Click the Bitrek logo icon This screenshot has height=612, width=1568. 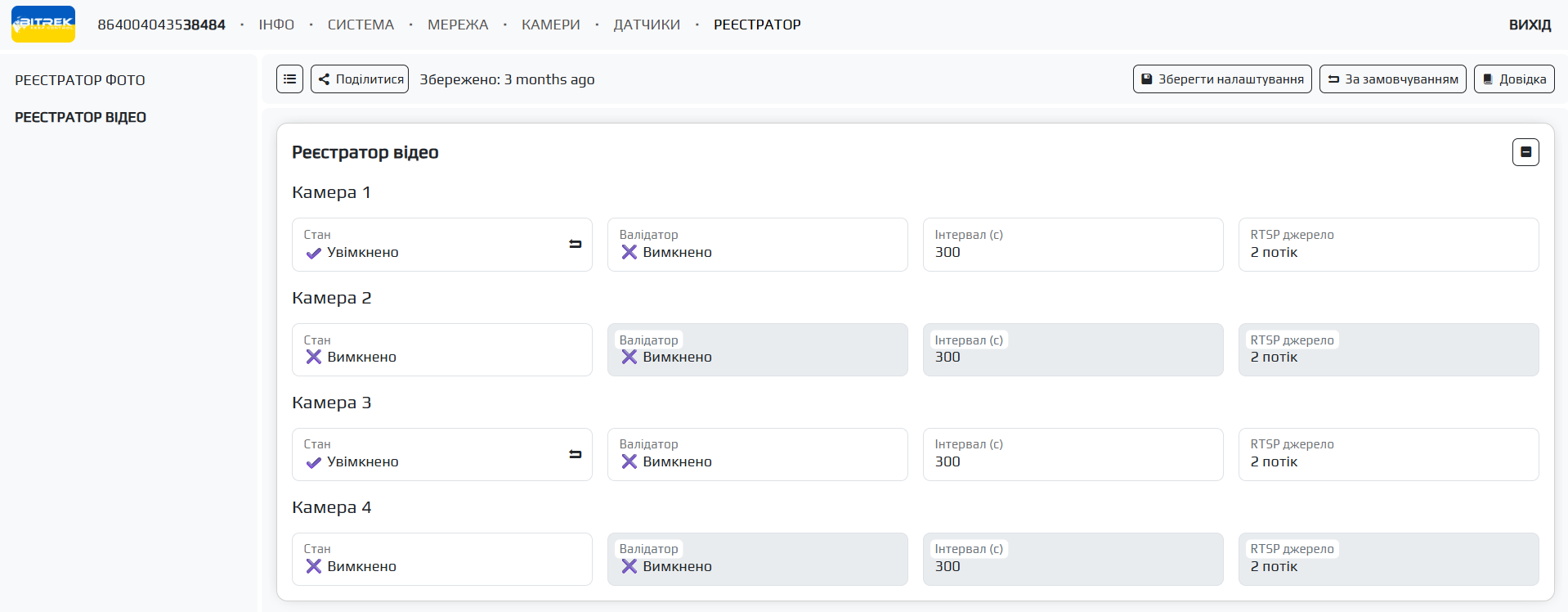click(43, 24)
